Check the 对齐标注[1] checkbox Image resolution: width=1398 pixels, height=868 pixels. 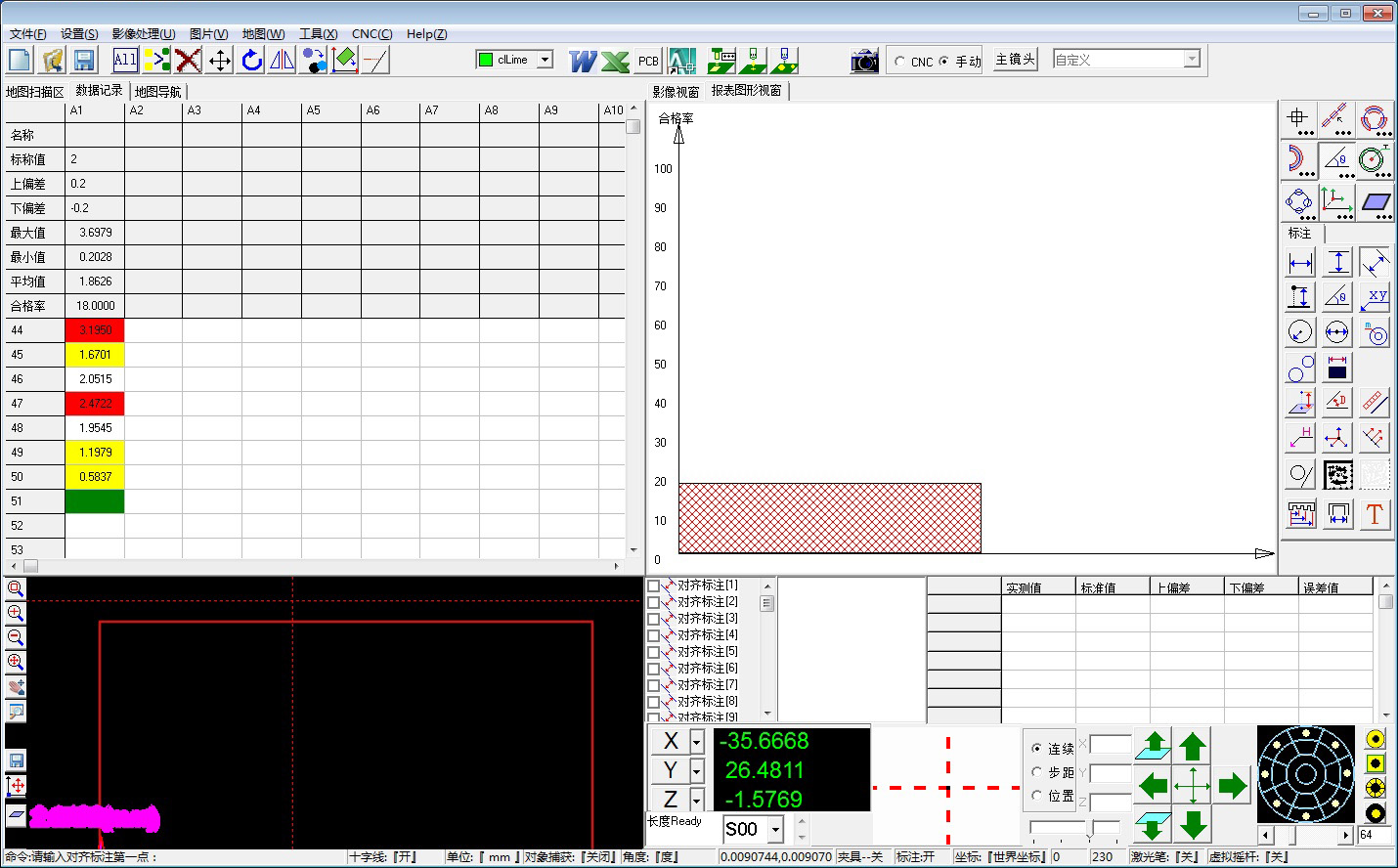pyautogui.click(x=653, y=586)
